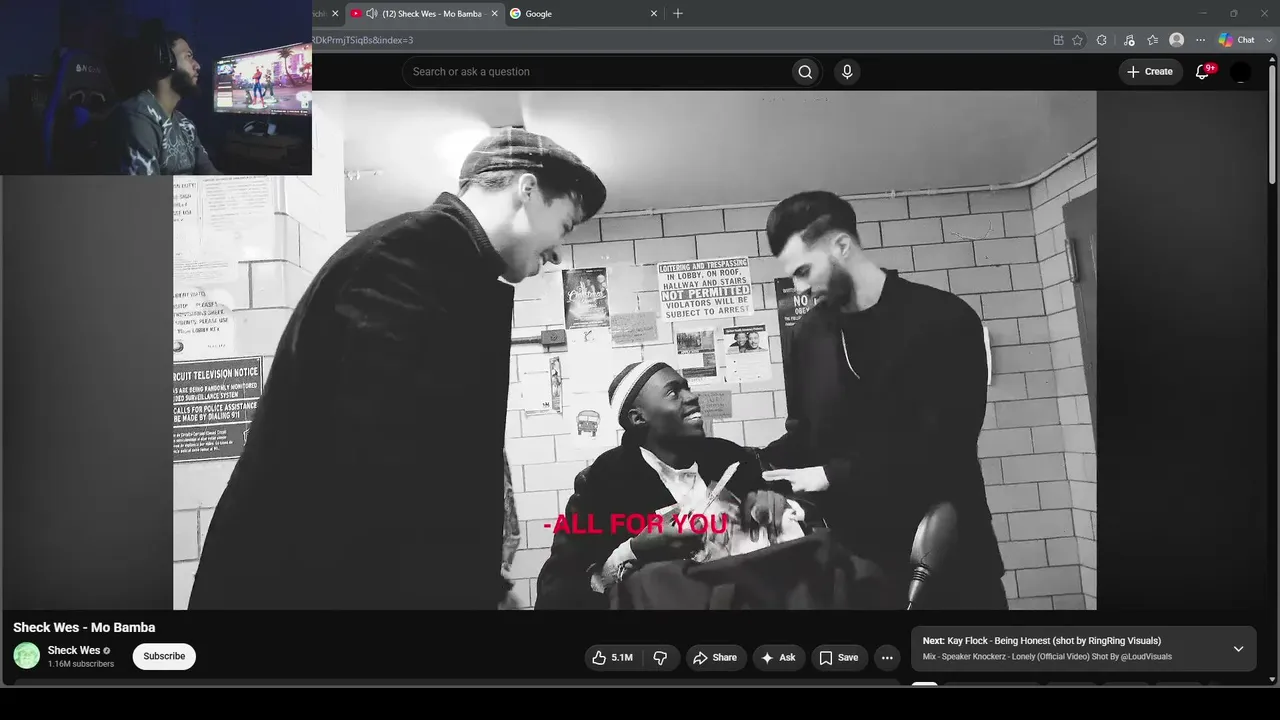The image size is (1280, 720).
Task: Click the '1.16M subscribers' text
Action: (x=81, y=664)
